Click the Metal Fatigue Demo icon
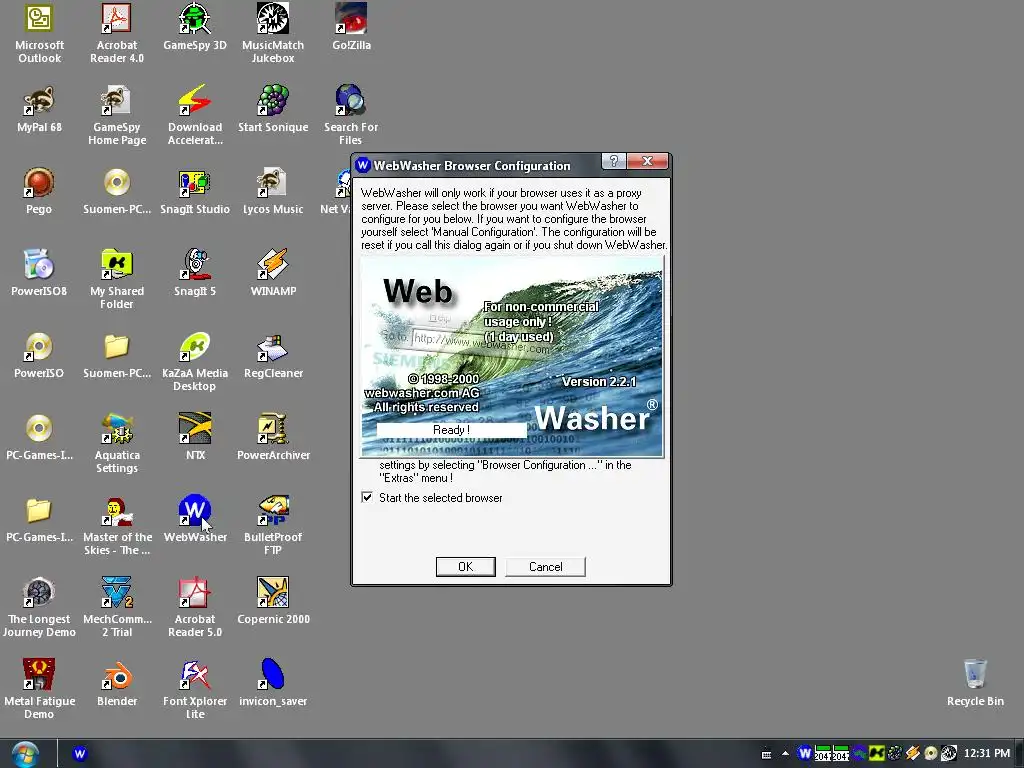Screen dimensions: 1024x768 pos(39,689)
